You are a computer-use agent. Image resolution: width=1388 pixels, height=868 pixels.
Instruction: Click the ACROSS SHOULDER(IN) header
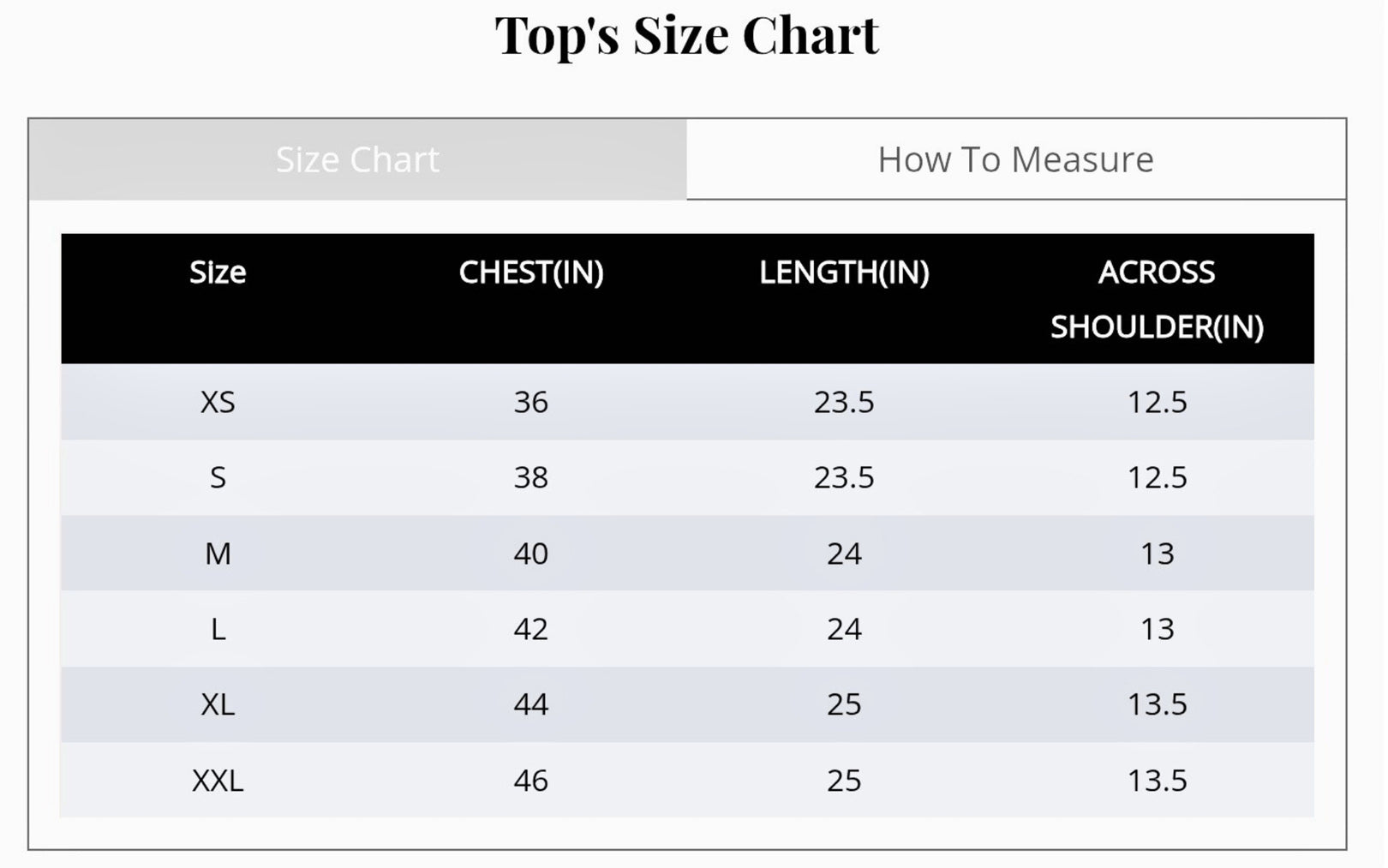point(1157,299)
